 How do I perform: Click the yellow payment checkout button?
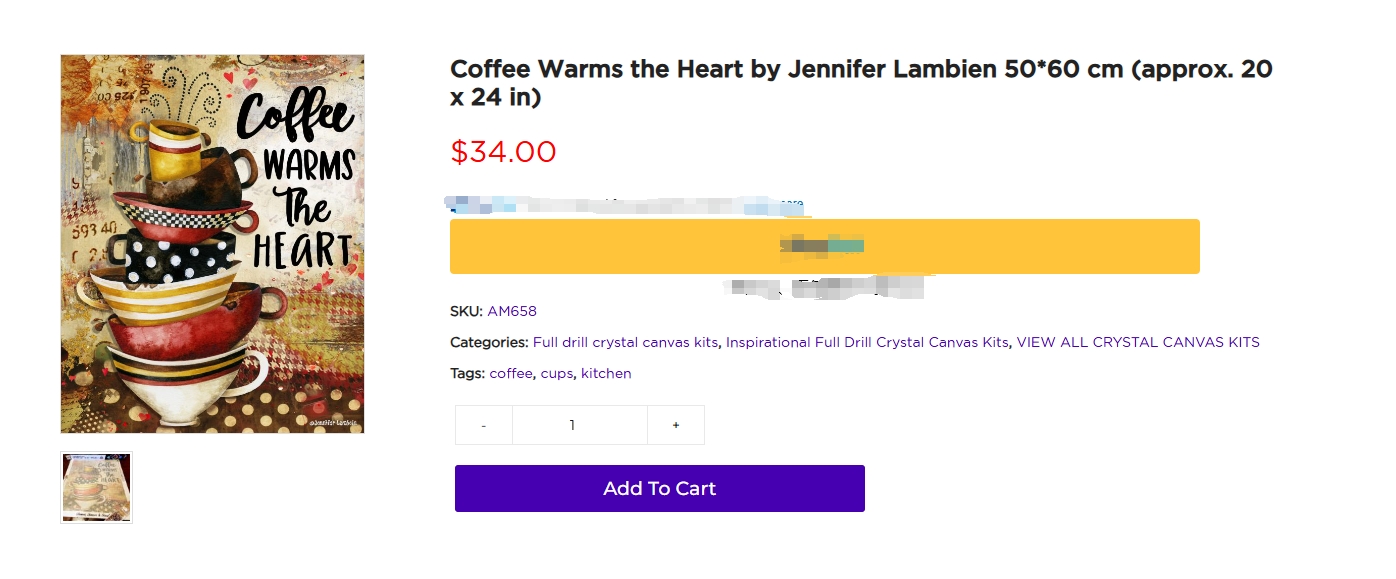825,246
